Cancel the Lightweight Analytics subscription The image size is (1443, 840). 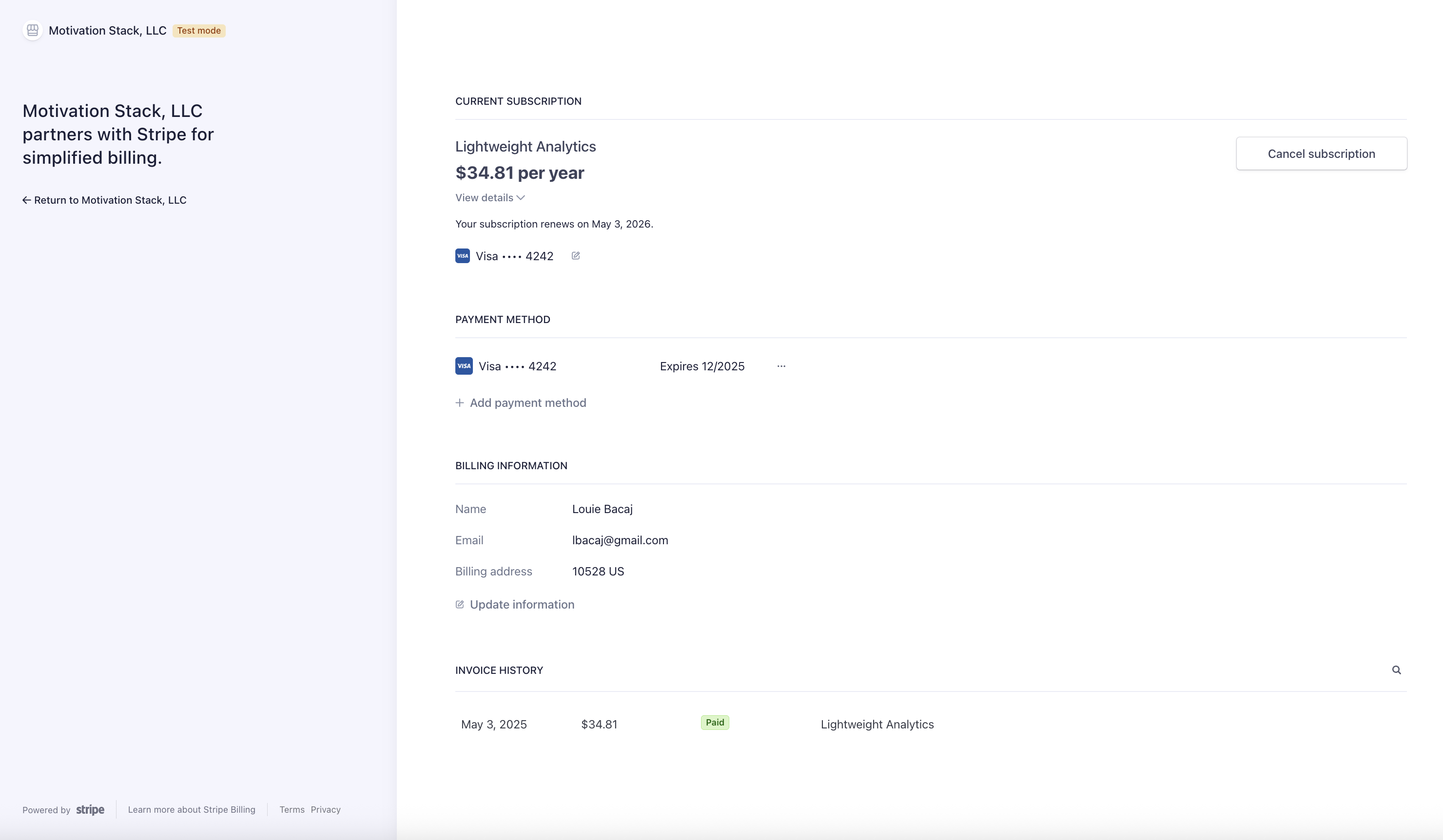1321,153
